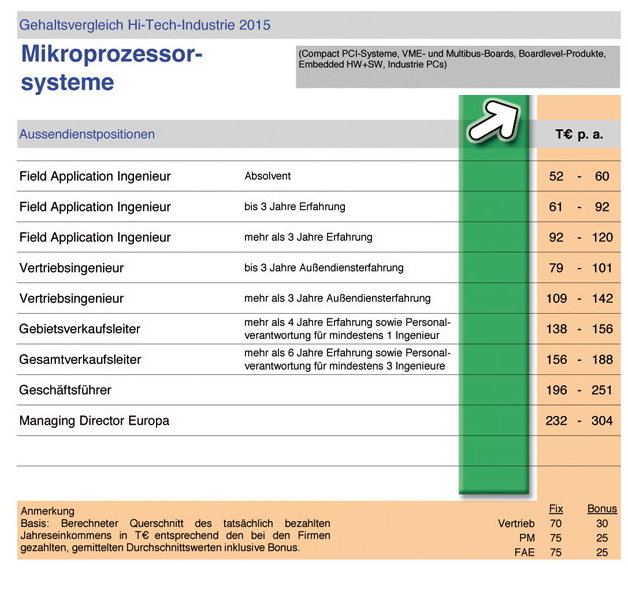Viewport: 628px width, 597px height.
Task: Click 'mehr als 3 Jahre Außendiensterfahrung'
Action: (x=338, y=298)
